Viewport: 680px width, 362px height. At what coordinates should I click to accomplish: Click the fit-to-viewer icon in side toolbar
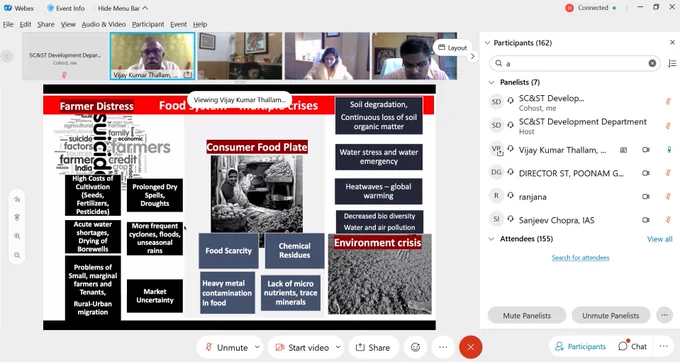[x=17, y=218]
